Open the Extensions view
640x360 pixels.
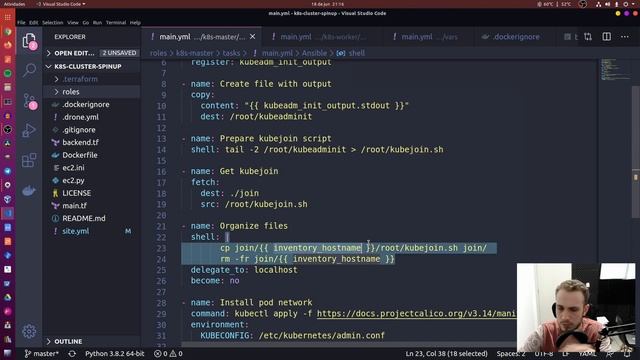29,160
